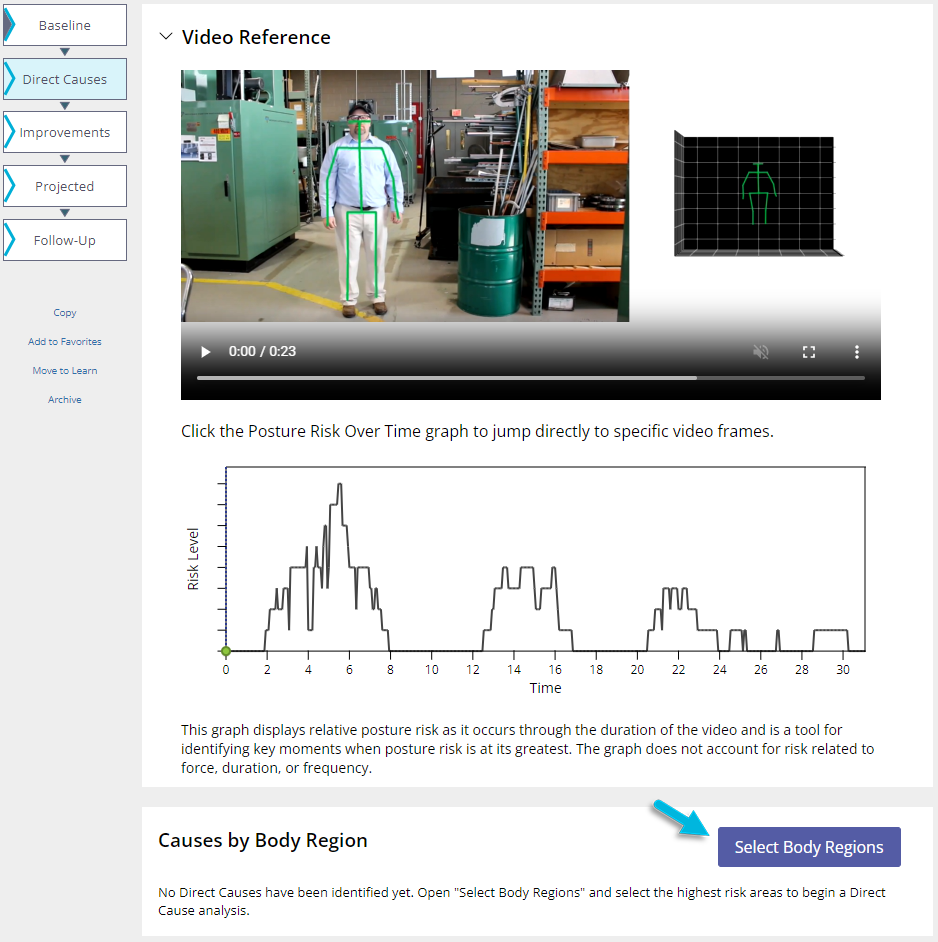Click the Archive link

(x=65, y=400)
